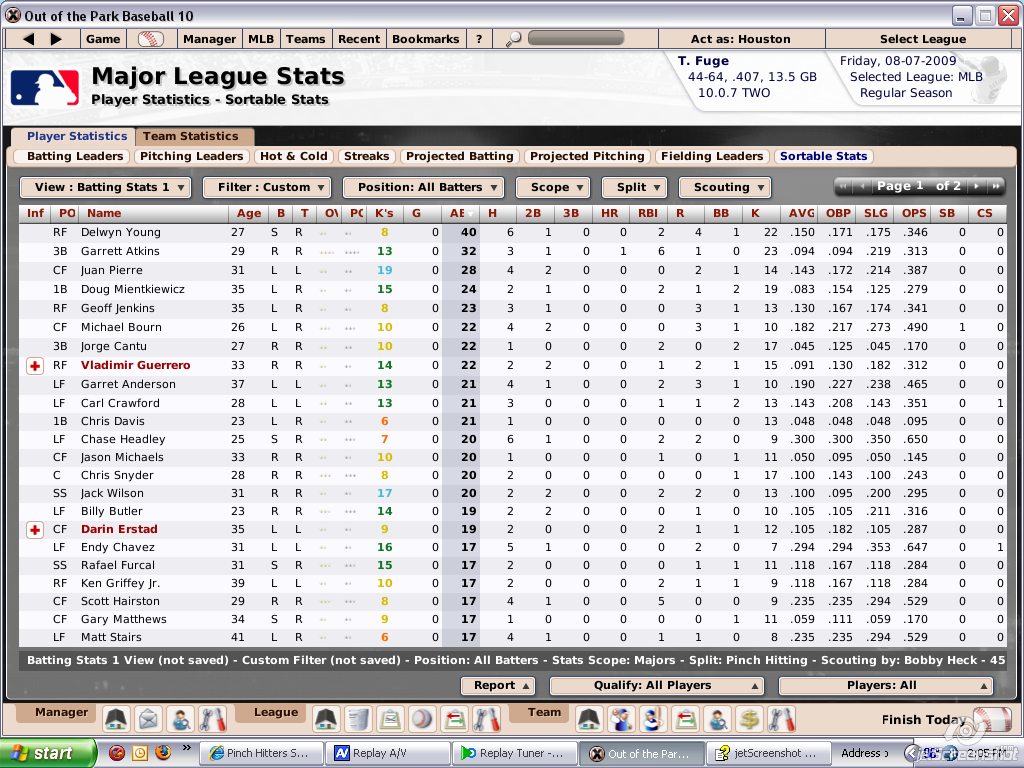Jump to last page of stats
Viewport: 1024px width, 768px height.
pyautogui.click(x=994, y=186)
